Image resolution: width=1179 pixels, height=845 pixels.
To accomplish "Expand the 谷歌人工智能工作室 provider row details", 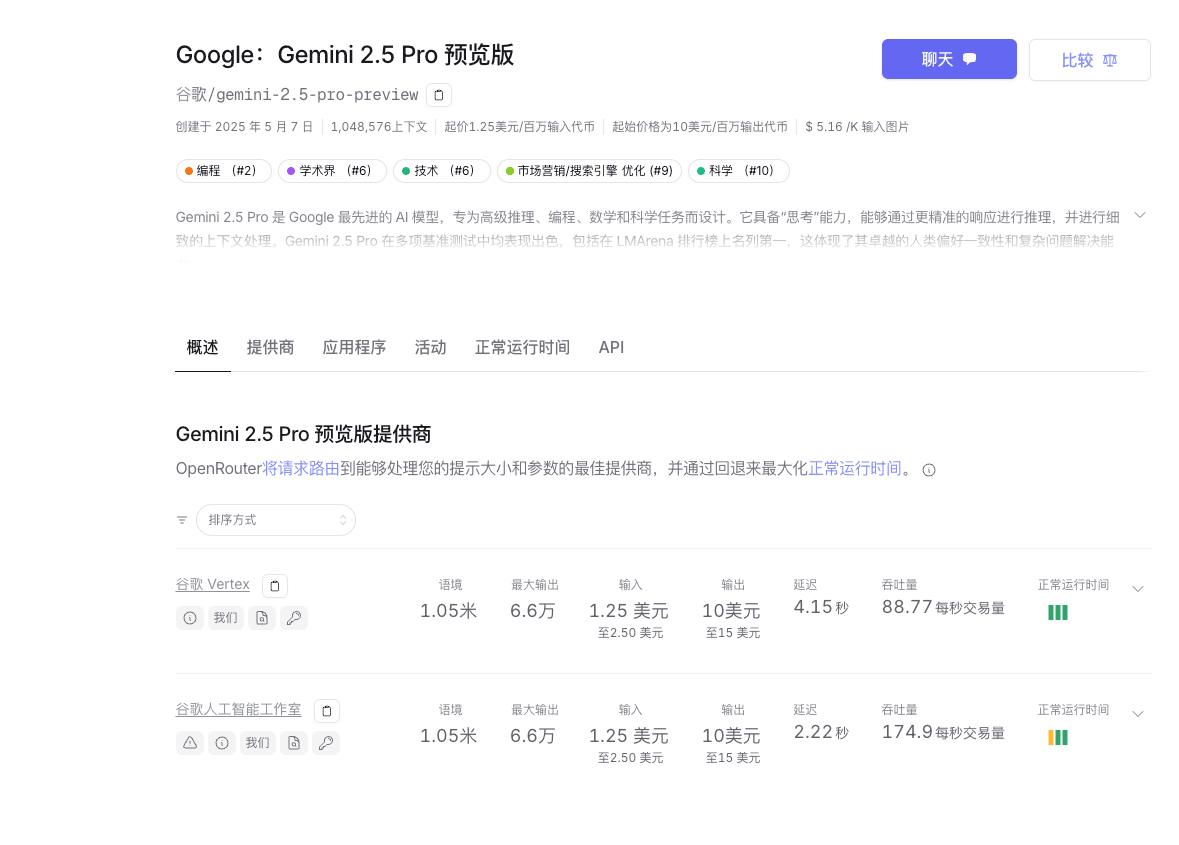I will point(1138,713).
